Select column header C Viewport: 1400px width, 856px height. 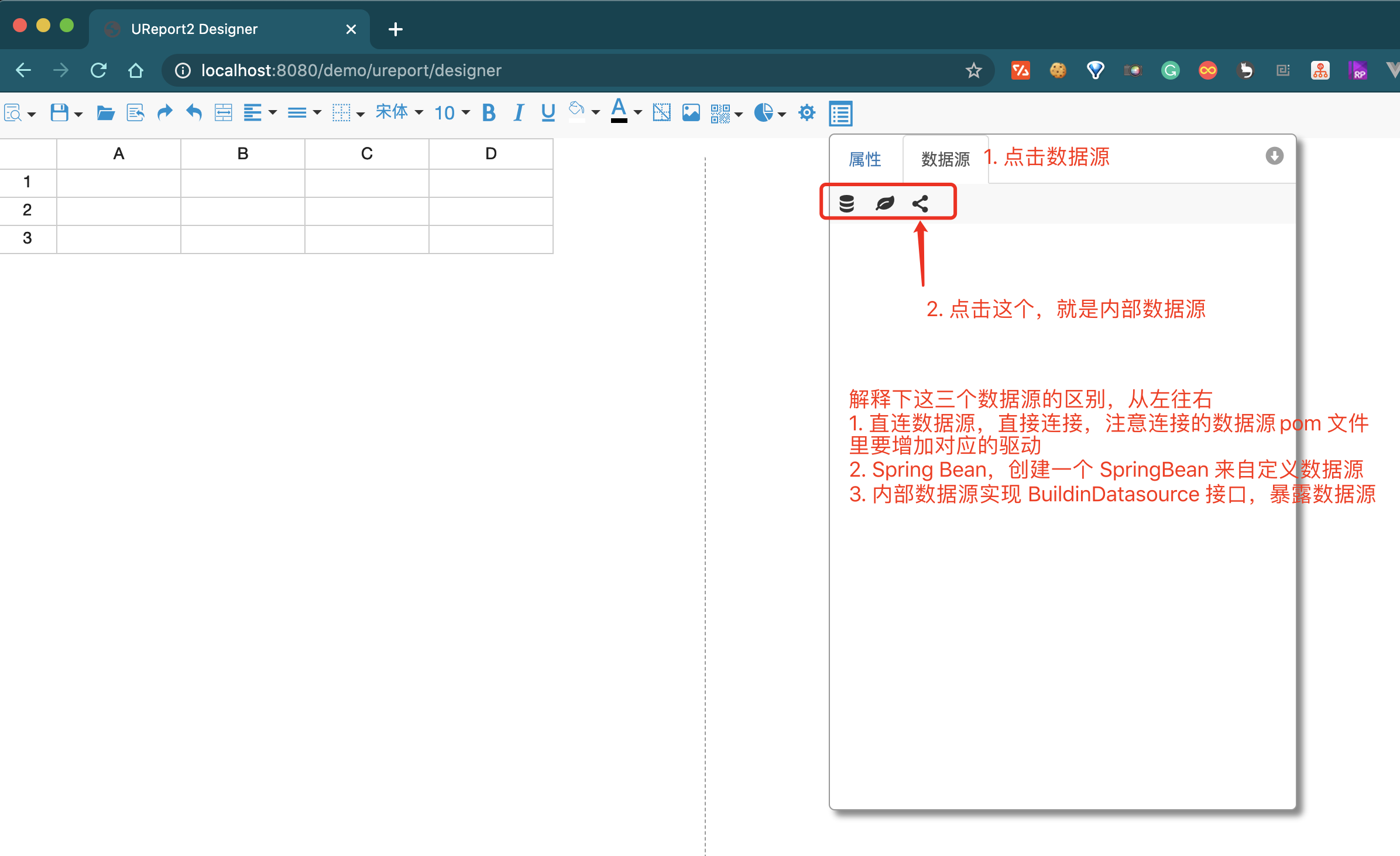367,154
